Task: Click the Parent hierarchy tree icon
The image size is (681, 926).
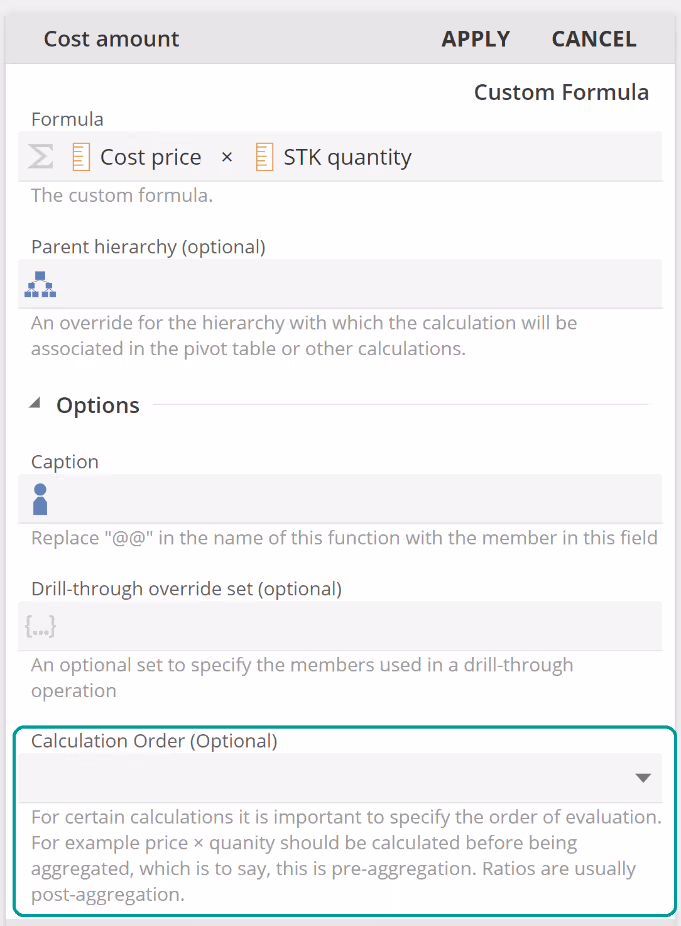Action: (x=40, y=284)
